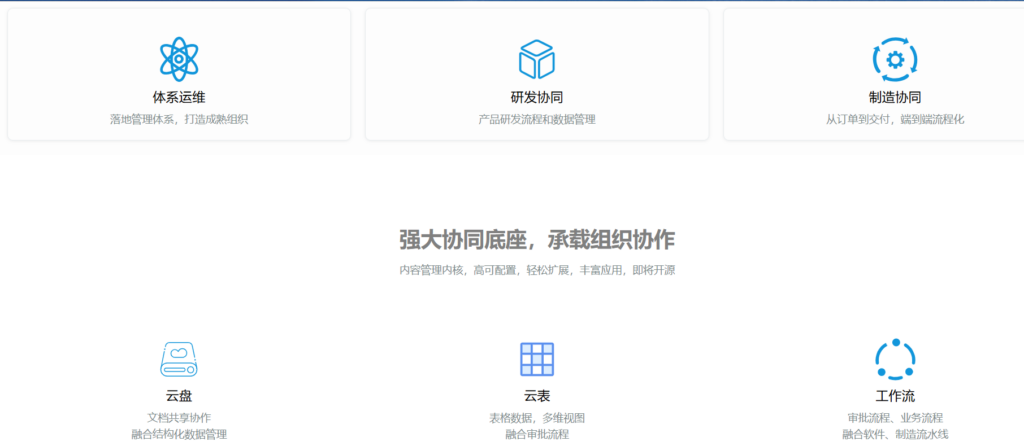Click the grid table icon above 云表
This screenshot has height=446, width=1024.
point(537,359)
